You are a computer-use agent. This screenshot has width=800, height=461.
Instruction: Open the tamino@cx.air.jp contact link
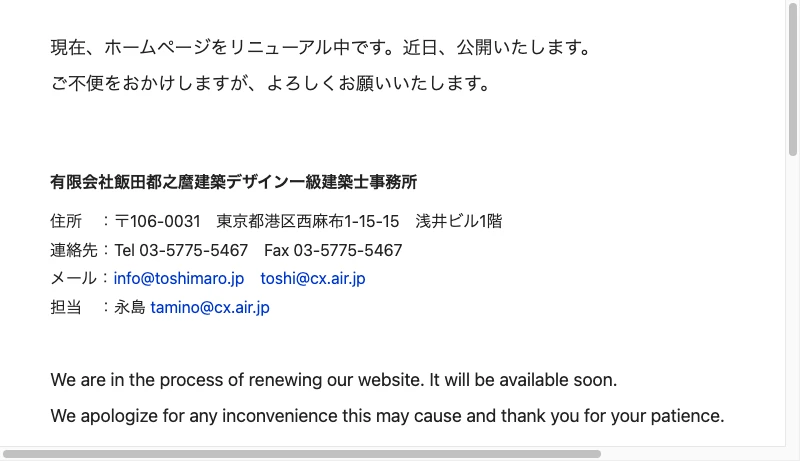pos(210,308)
